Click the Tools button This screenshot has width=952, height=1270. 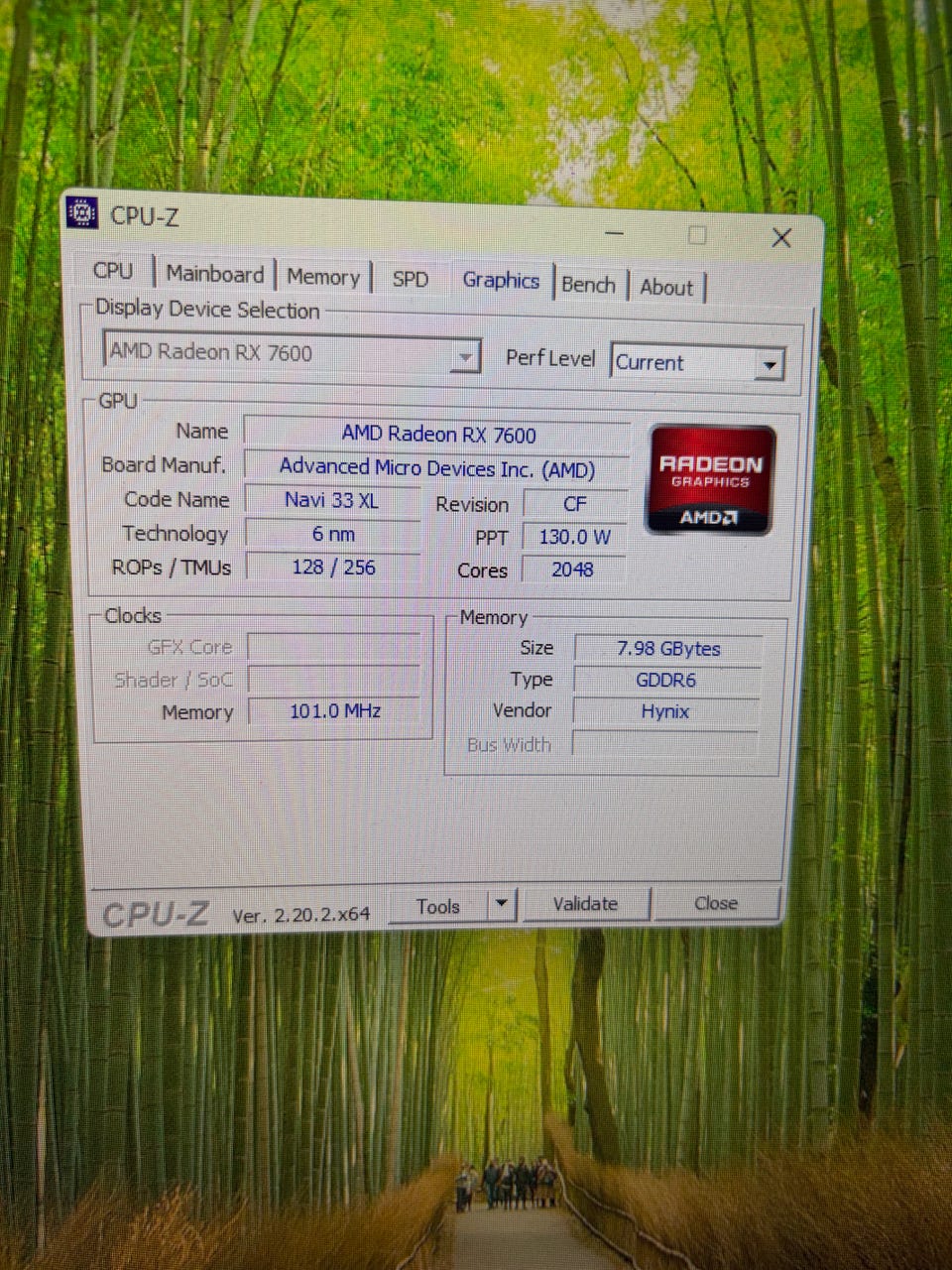438,906
